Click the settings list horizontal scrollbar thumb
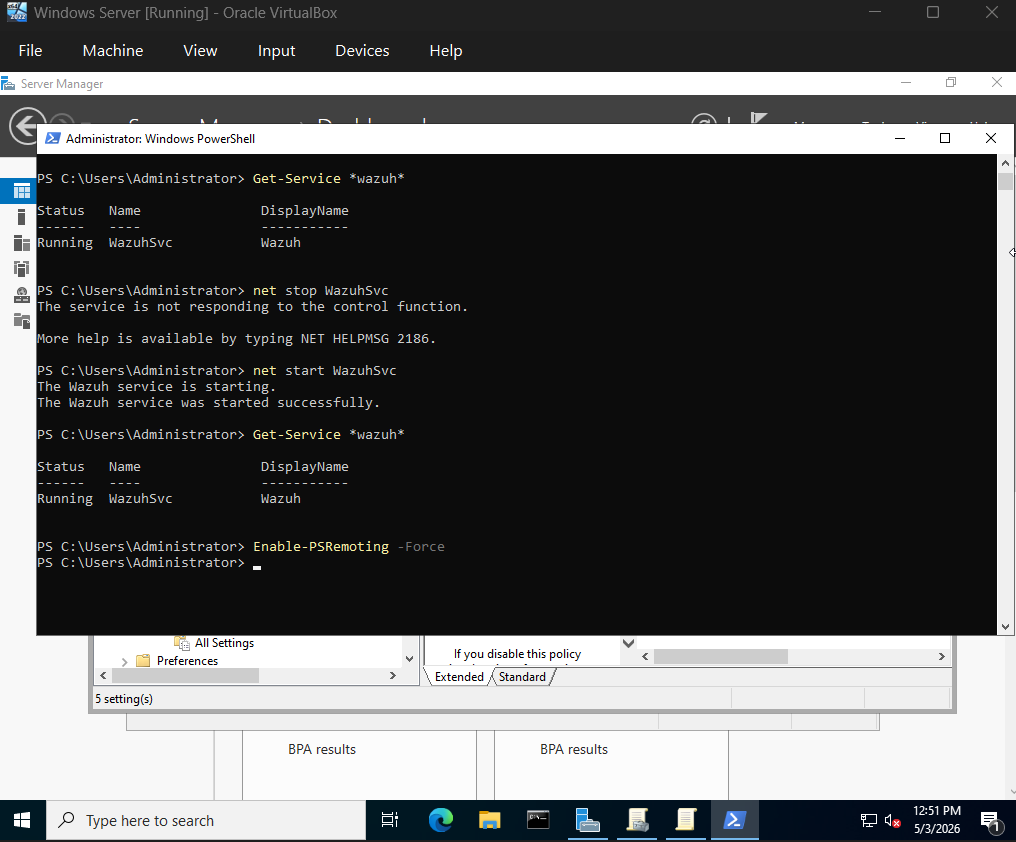The height and width of the screenshot is (842, 1016). pyautogui.click(x=721, y=657)
